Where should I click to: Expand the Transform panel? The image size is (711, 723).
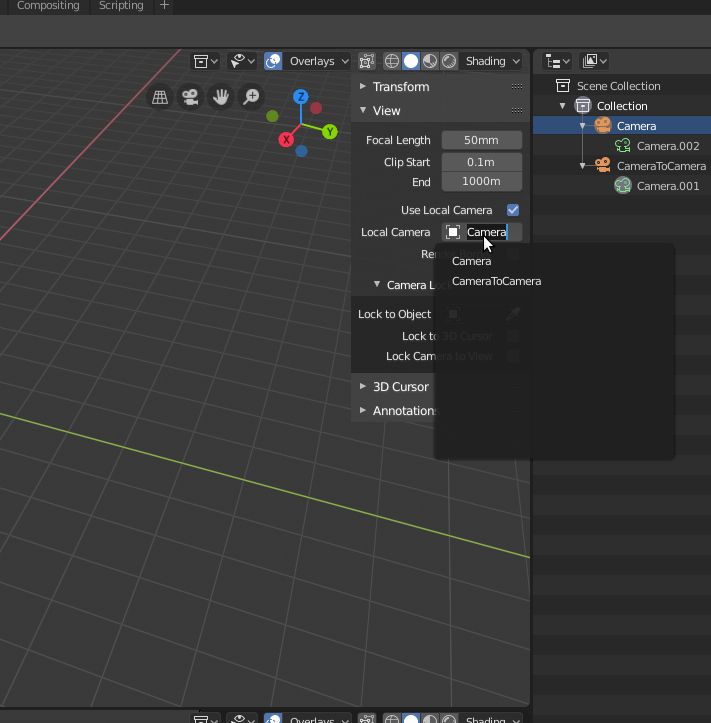(x=363, y=86)
